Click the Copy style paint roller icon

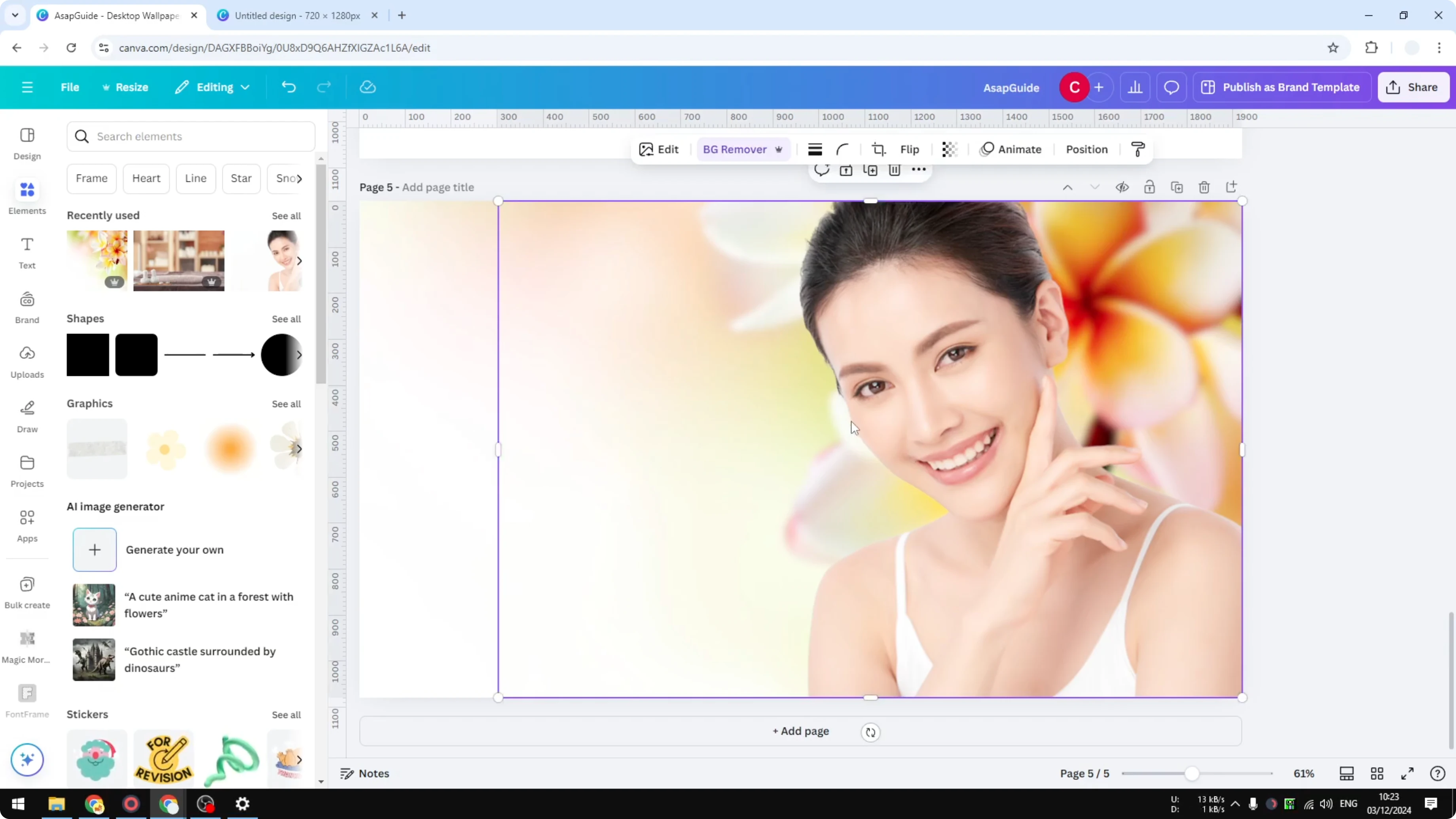pos(1138,149)
